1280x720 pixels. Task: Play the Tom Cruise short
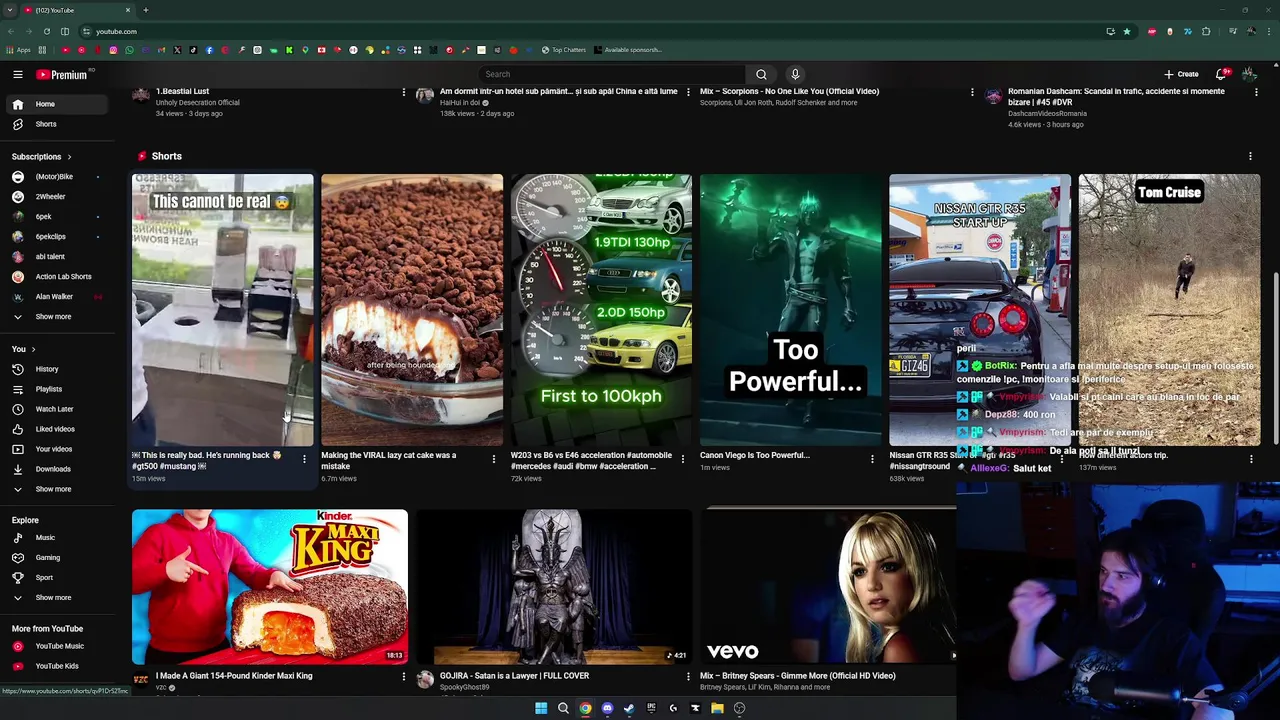coord(1169,310)
